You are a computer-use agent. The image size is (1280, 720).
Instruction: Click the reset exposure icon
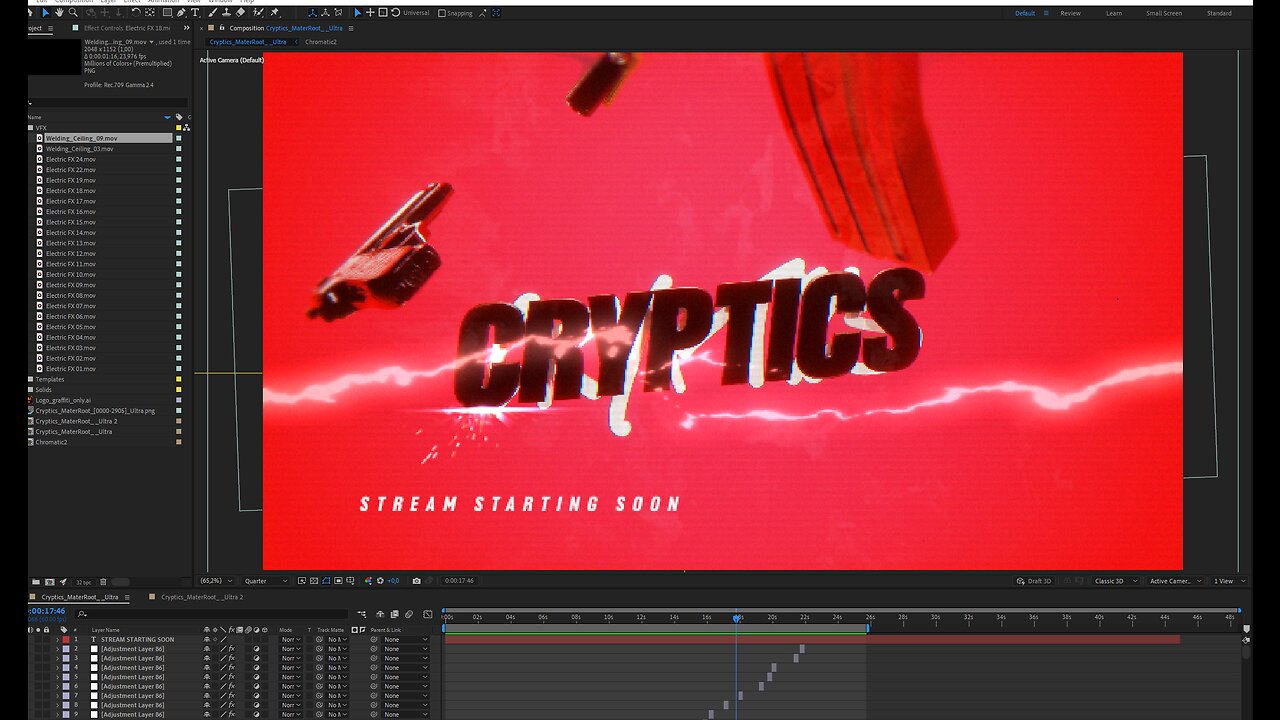pyautogui.click(x=380, y=581)
